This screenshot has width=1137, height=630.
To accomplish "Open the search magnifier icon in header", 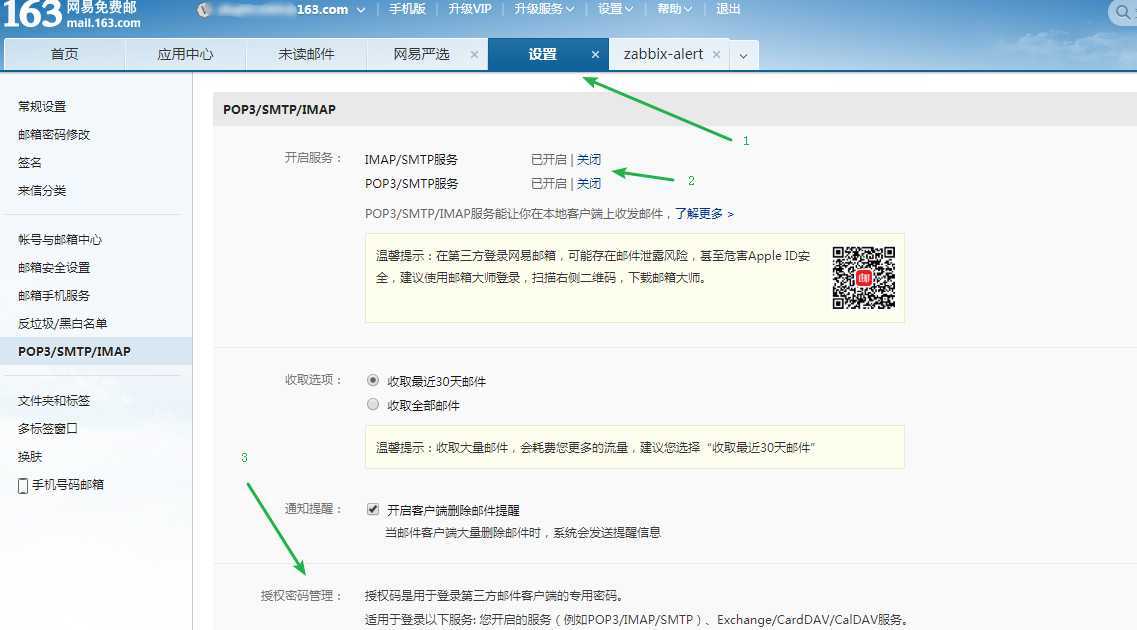I will (1123, 12).
